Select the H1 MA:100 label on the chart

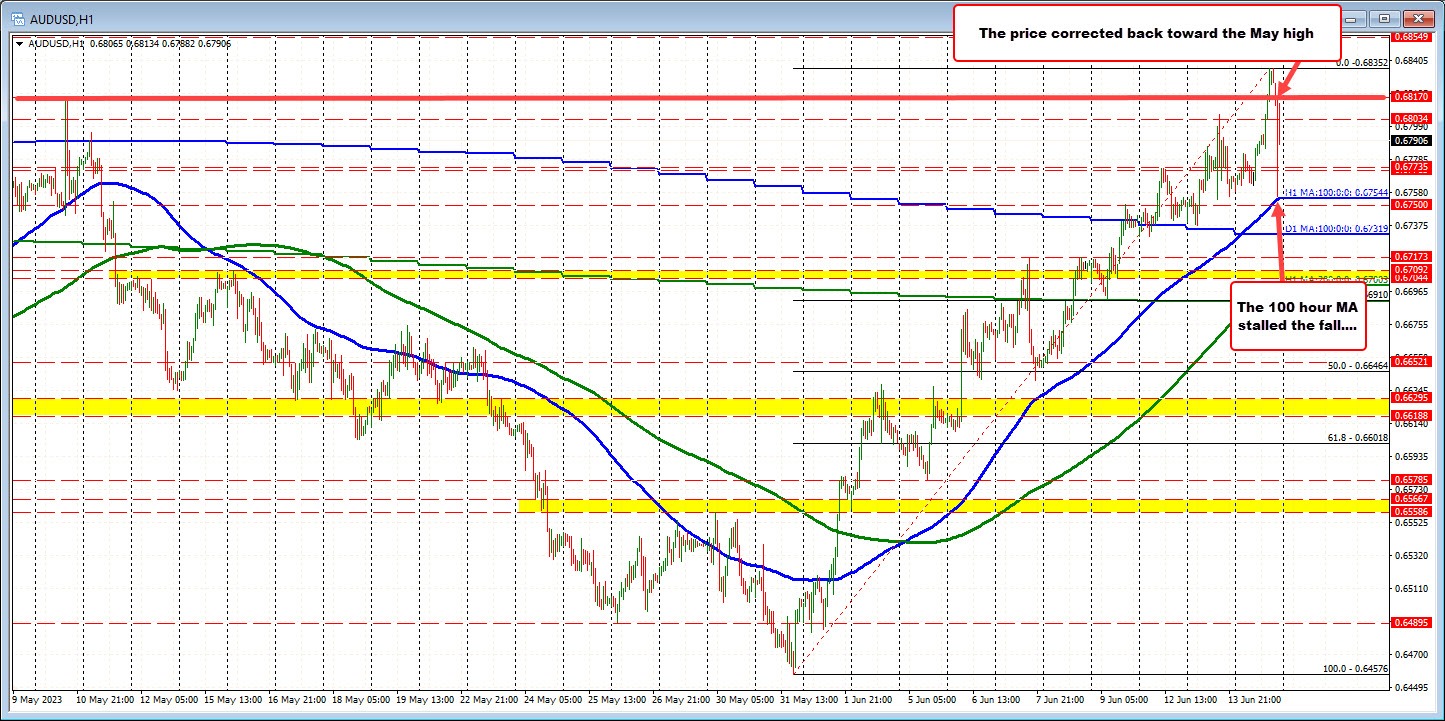[1337, 193]
